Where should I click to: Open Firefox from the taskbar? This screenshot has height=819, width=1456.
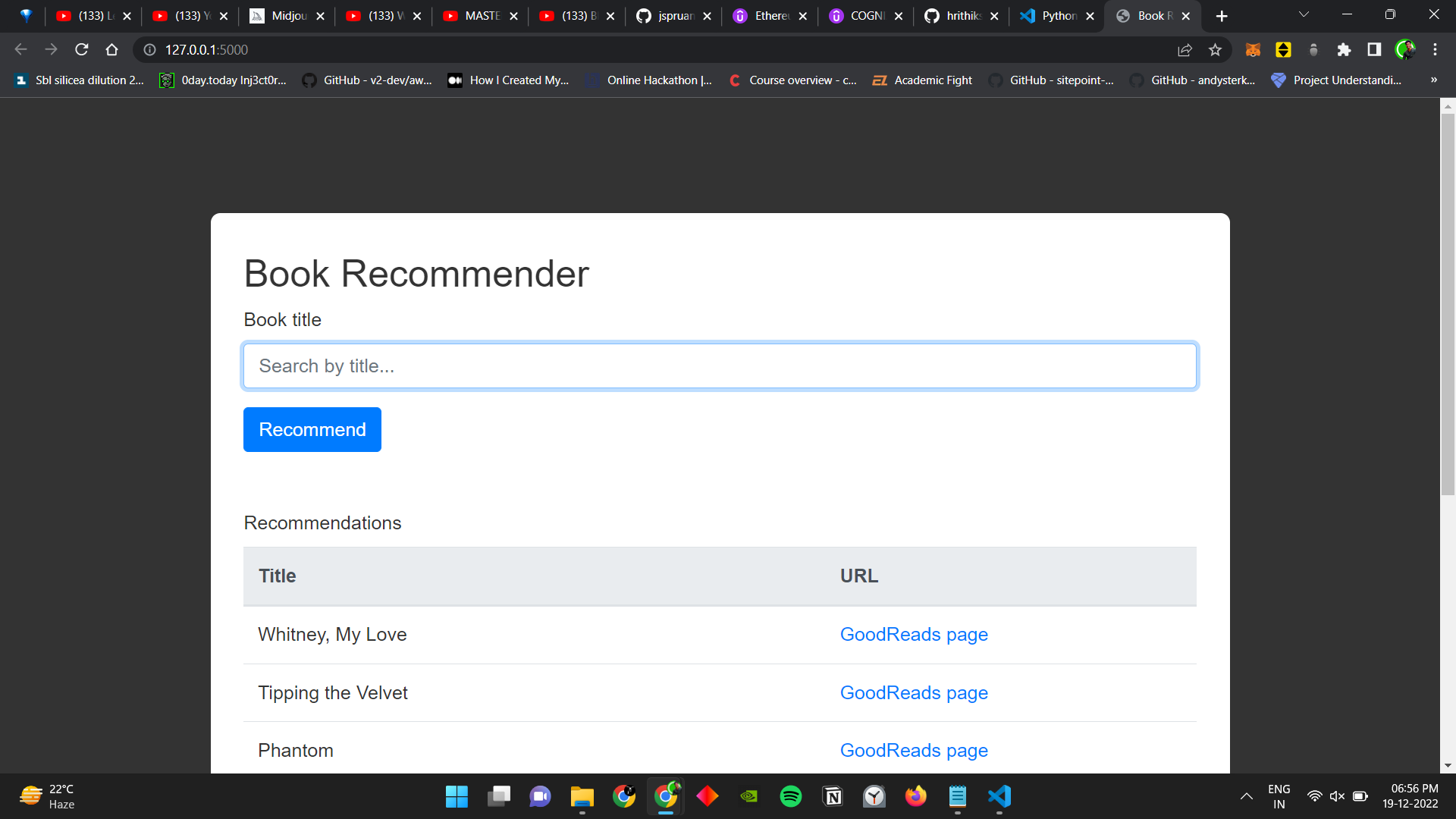916,796
